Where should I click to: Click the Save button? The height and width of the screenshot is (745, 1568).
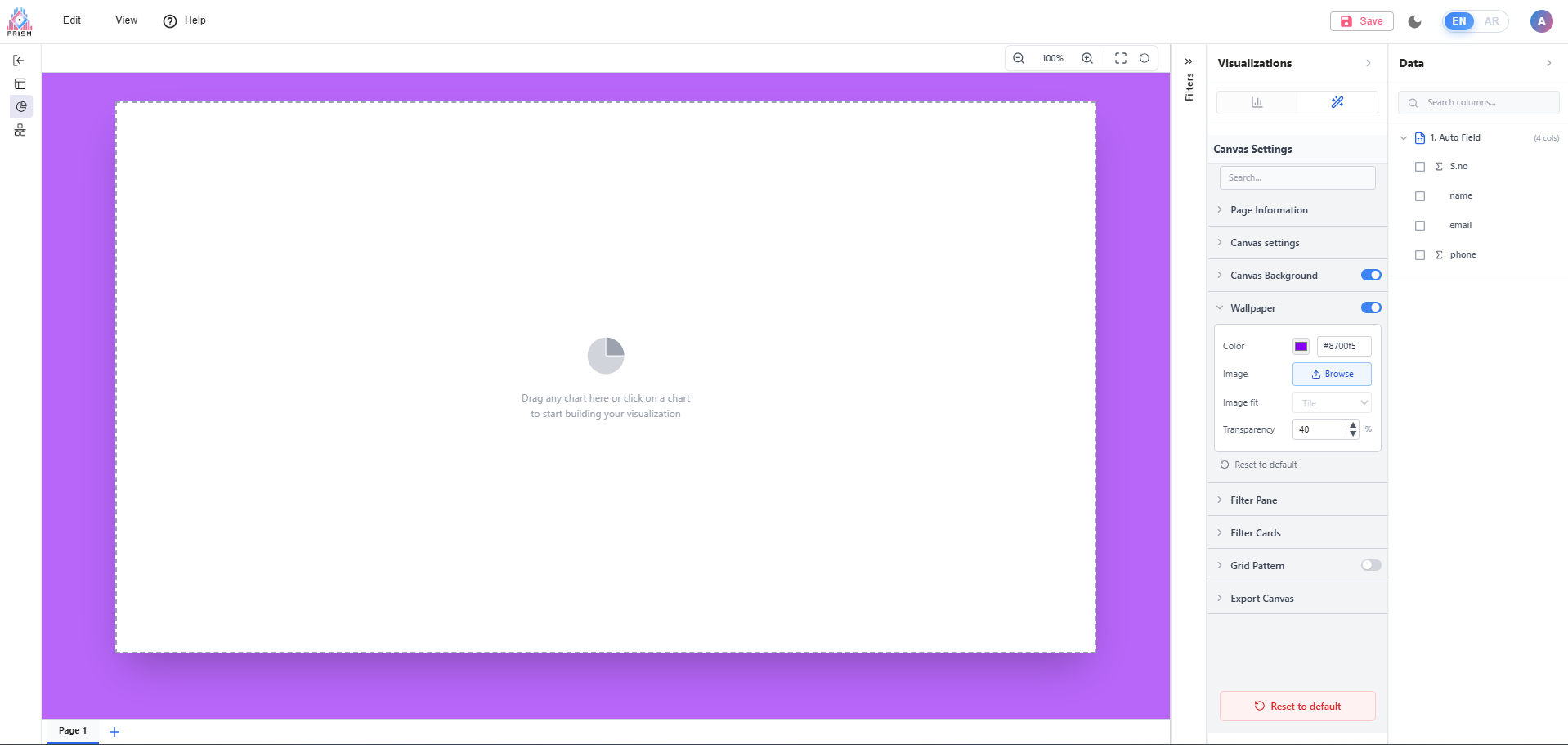click(x=1361, y=21)
